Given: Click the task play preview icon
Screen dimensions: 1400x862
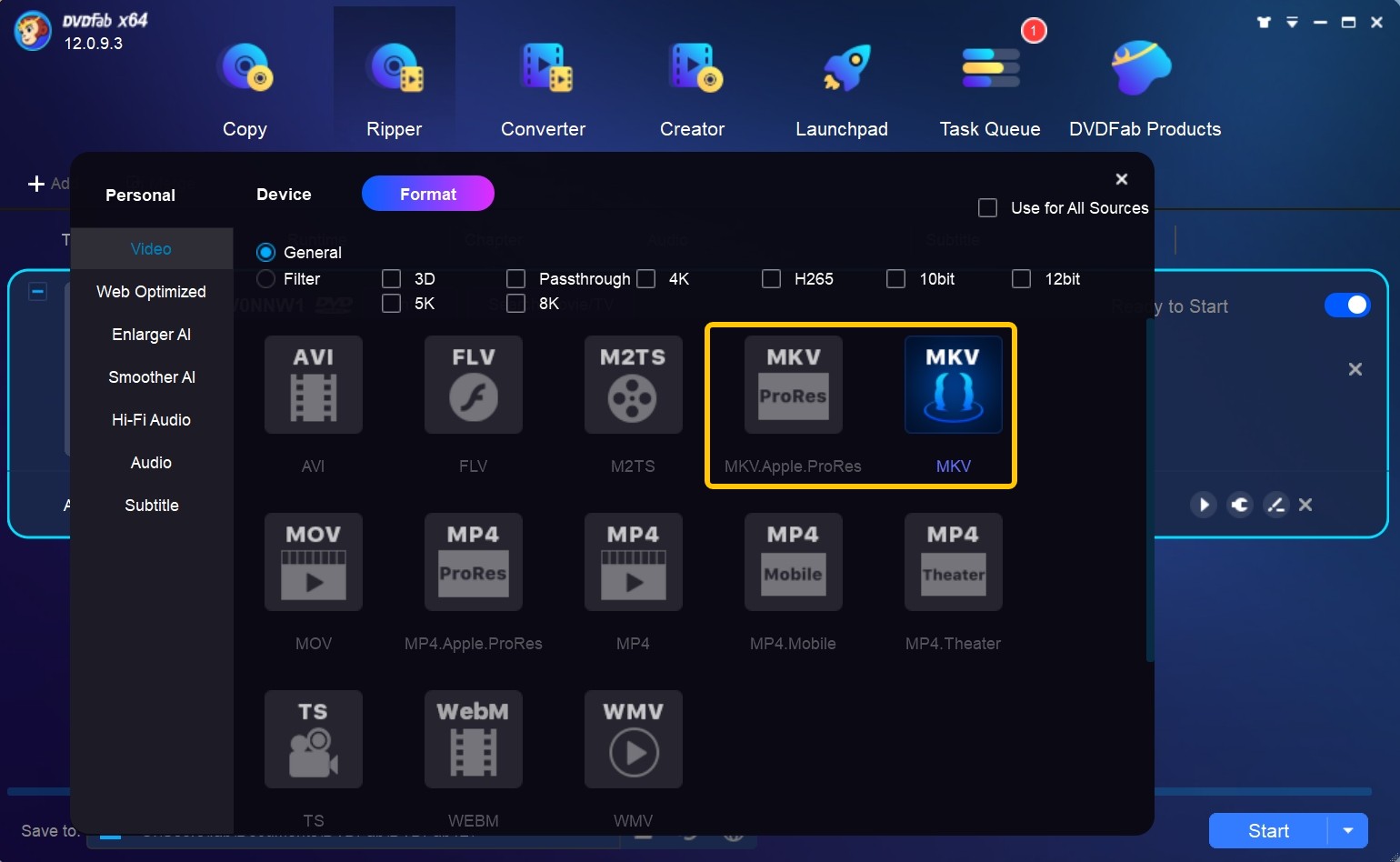Looking at the screenshot, I should [x=1204, y=505].
